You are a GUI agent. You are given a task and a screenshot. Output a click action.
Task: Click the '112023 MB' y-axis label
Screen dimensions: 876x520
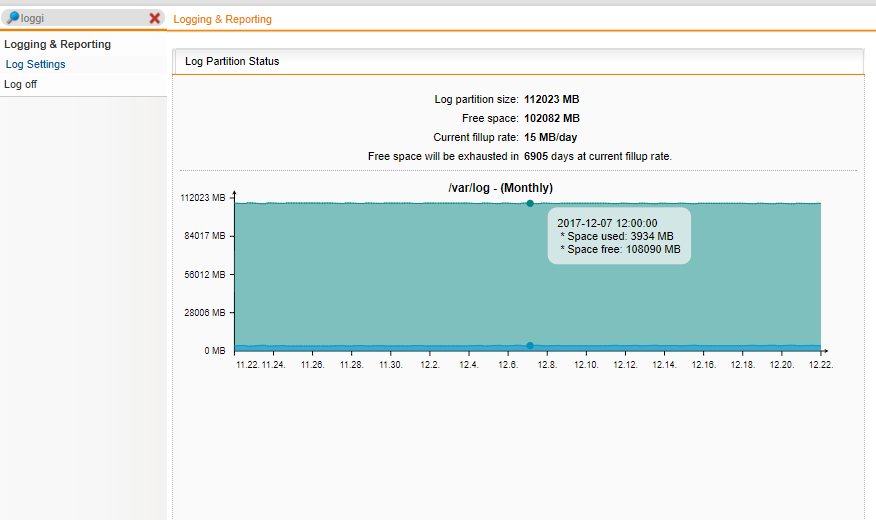point(203,198)
